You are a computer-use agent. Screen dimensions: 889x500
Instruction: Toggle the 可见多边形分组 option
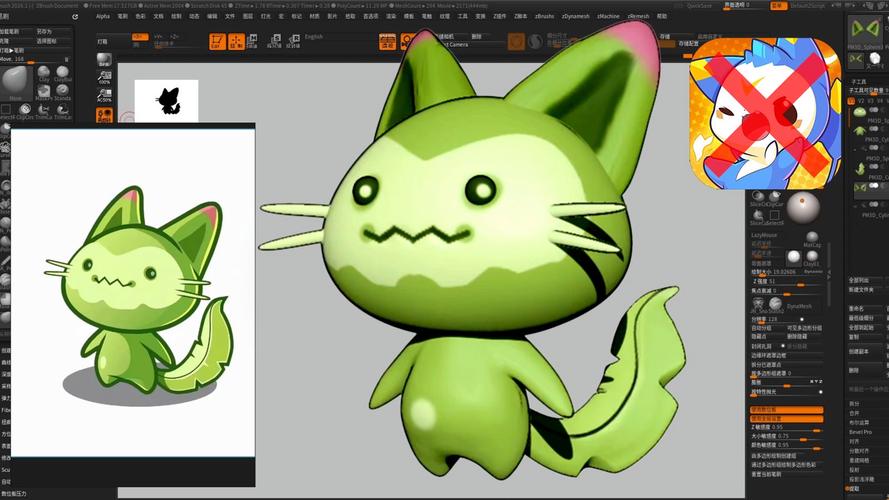point(803,328)
